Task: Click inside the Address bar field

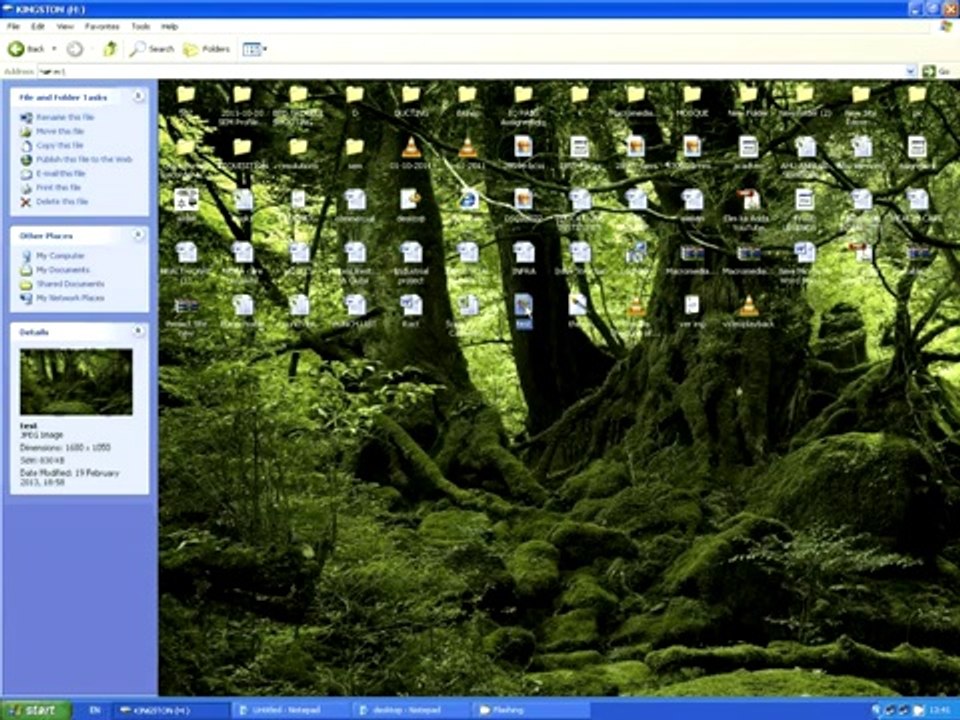Action: pyautogui.click(x=471, y=71)
